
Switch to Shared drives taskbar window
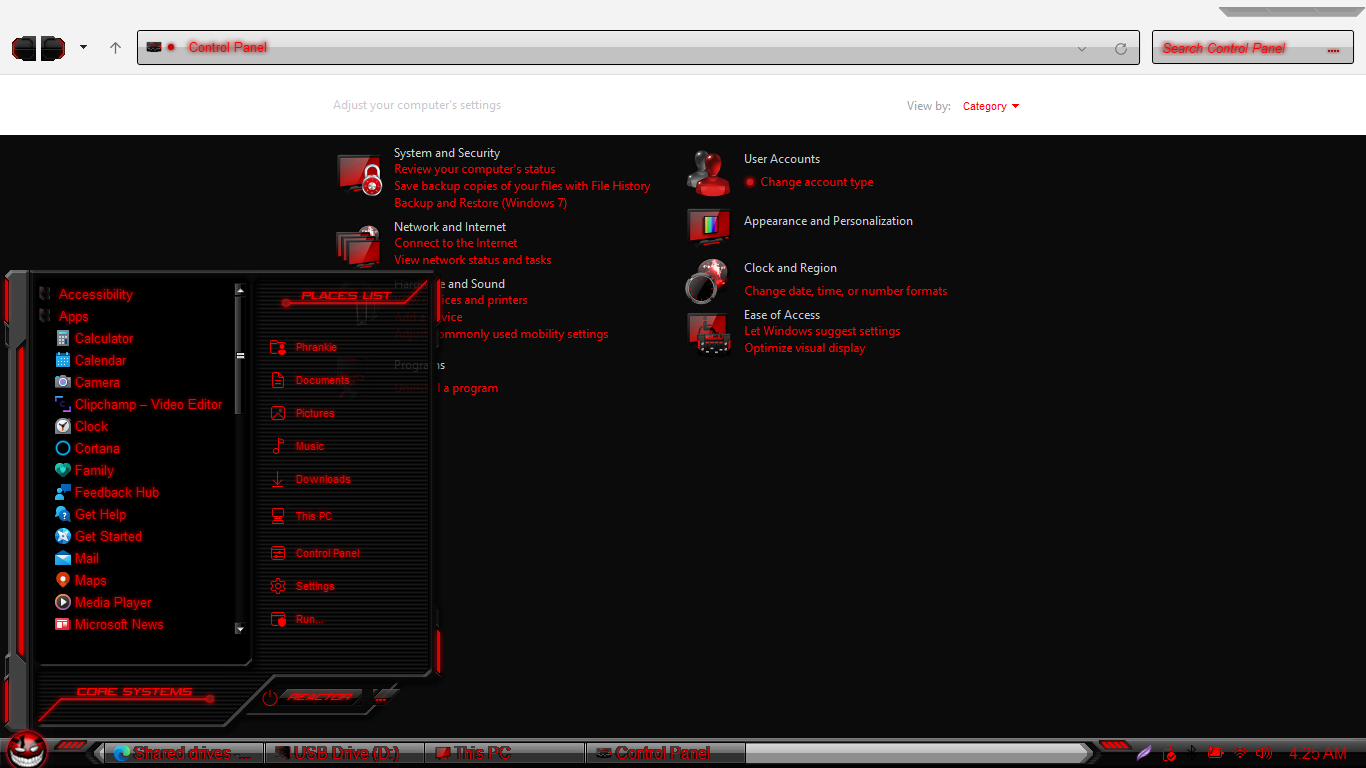click(x=184, y=753)
